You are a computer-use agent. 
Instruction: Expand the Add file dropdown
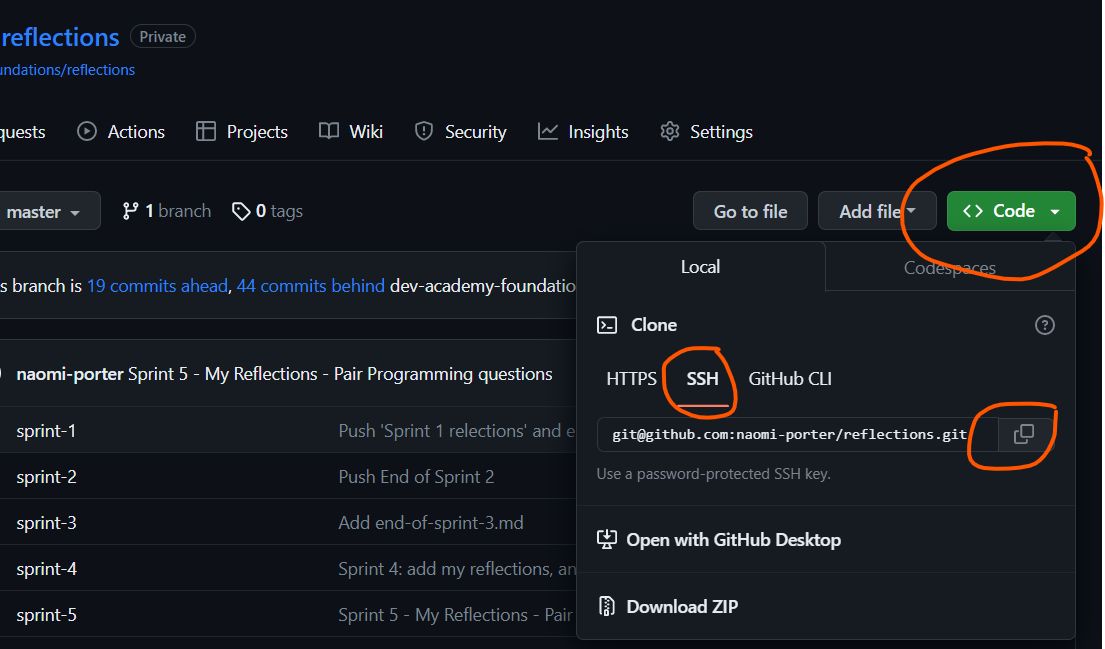click(x=877, y=211)
